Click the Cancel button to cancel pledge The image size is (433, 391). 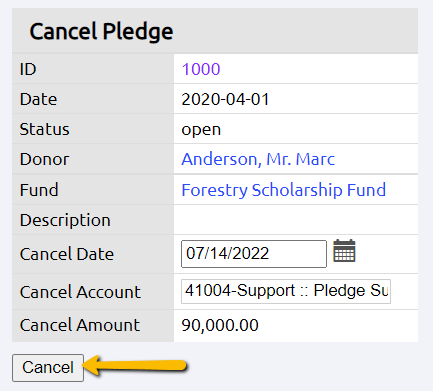pos(48,368)
